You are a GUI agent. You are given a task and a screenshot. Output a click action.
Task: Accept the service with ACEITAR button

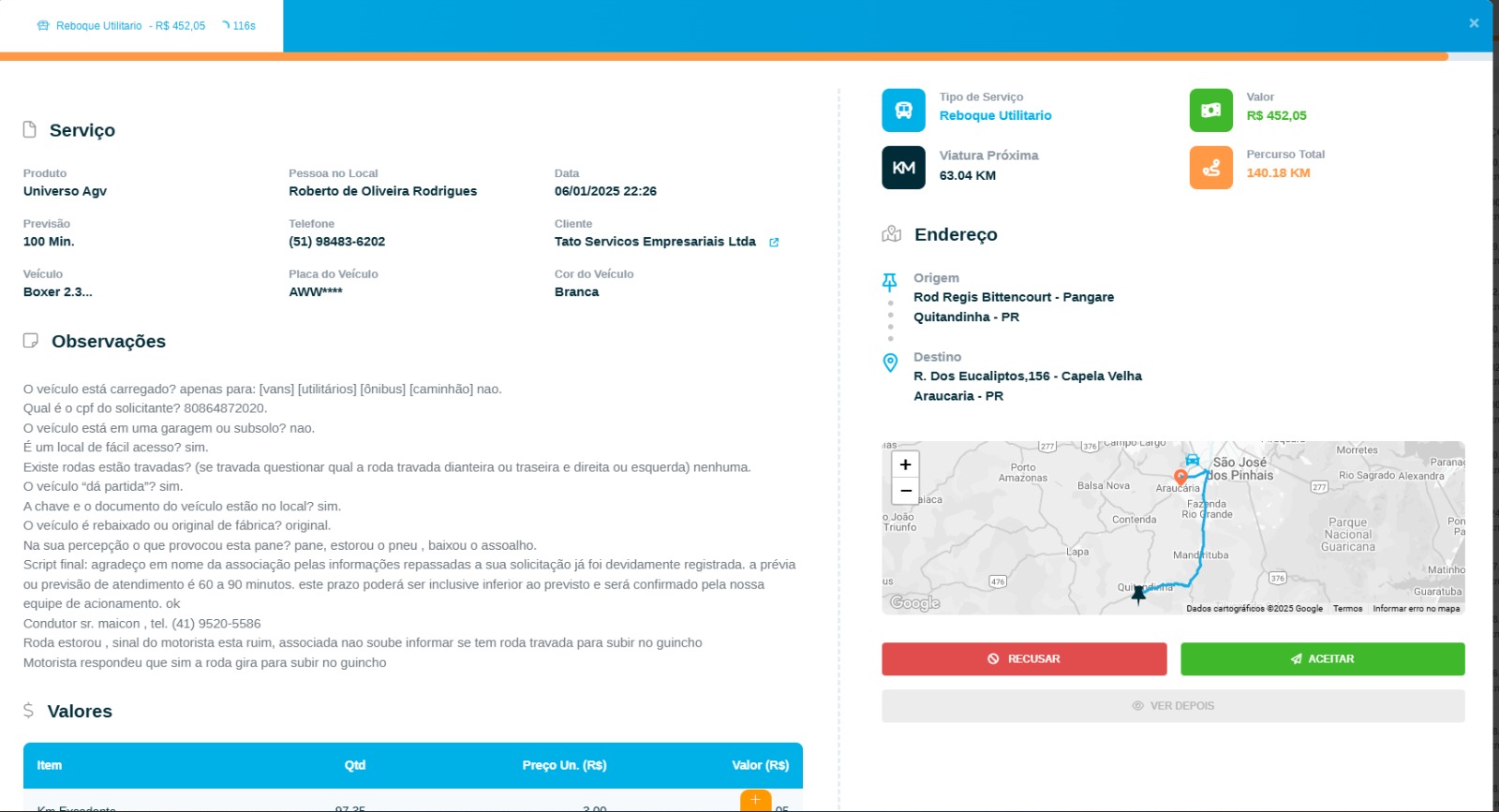point(1323,659)
